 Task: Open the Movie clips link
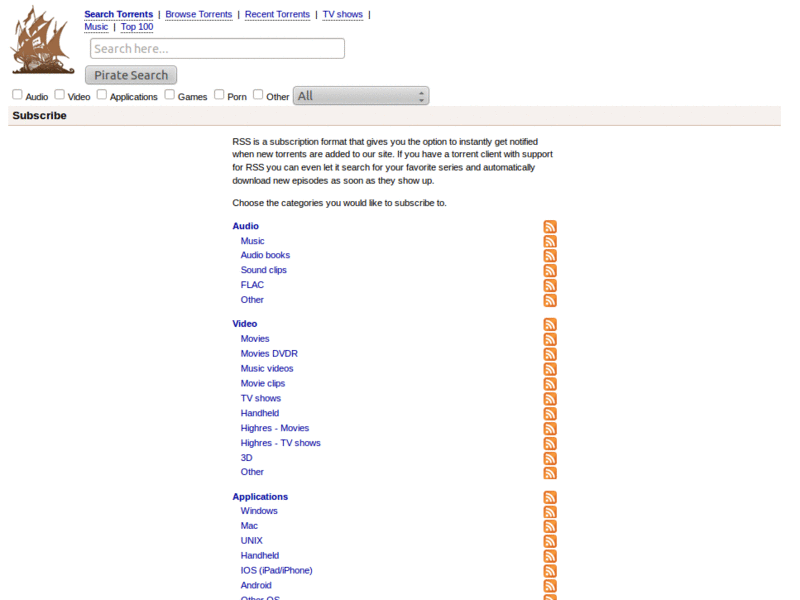click(x=263, y=383)
